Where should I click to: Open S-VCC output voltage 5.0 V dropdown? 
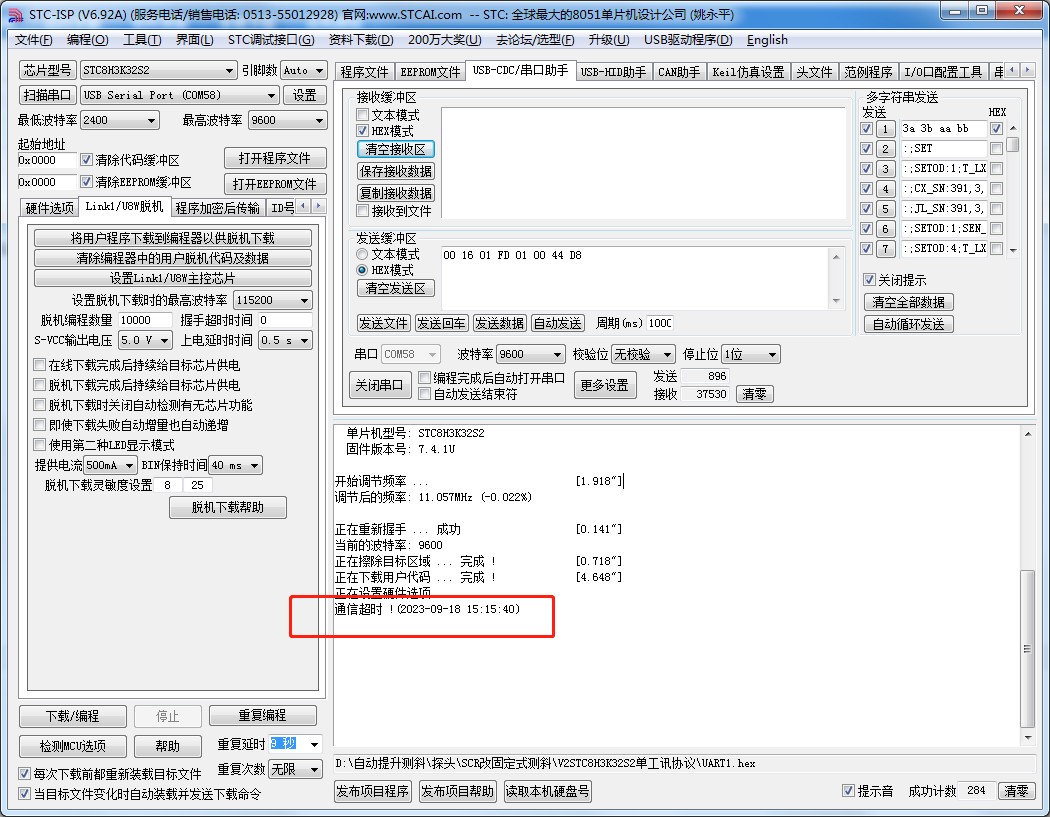[x=145, y=340]
